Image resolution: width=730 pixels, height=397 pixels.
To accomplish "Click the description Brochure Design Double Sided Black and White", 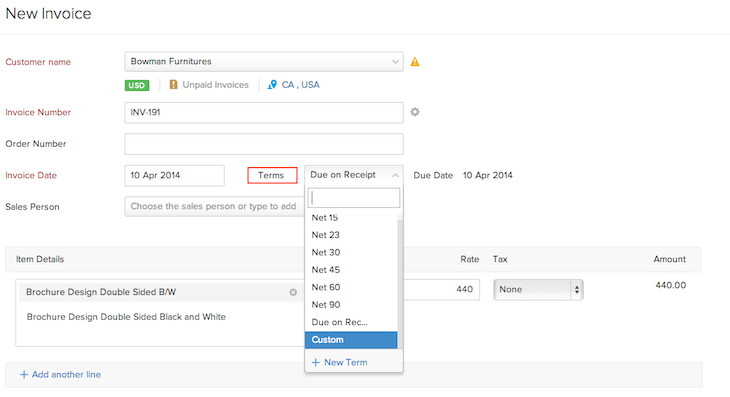I will click(x=126, y=317).
